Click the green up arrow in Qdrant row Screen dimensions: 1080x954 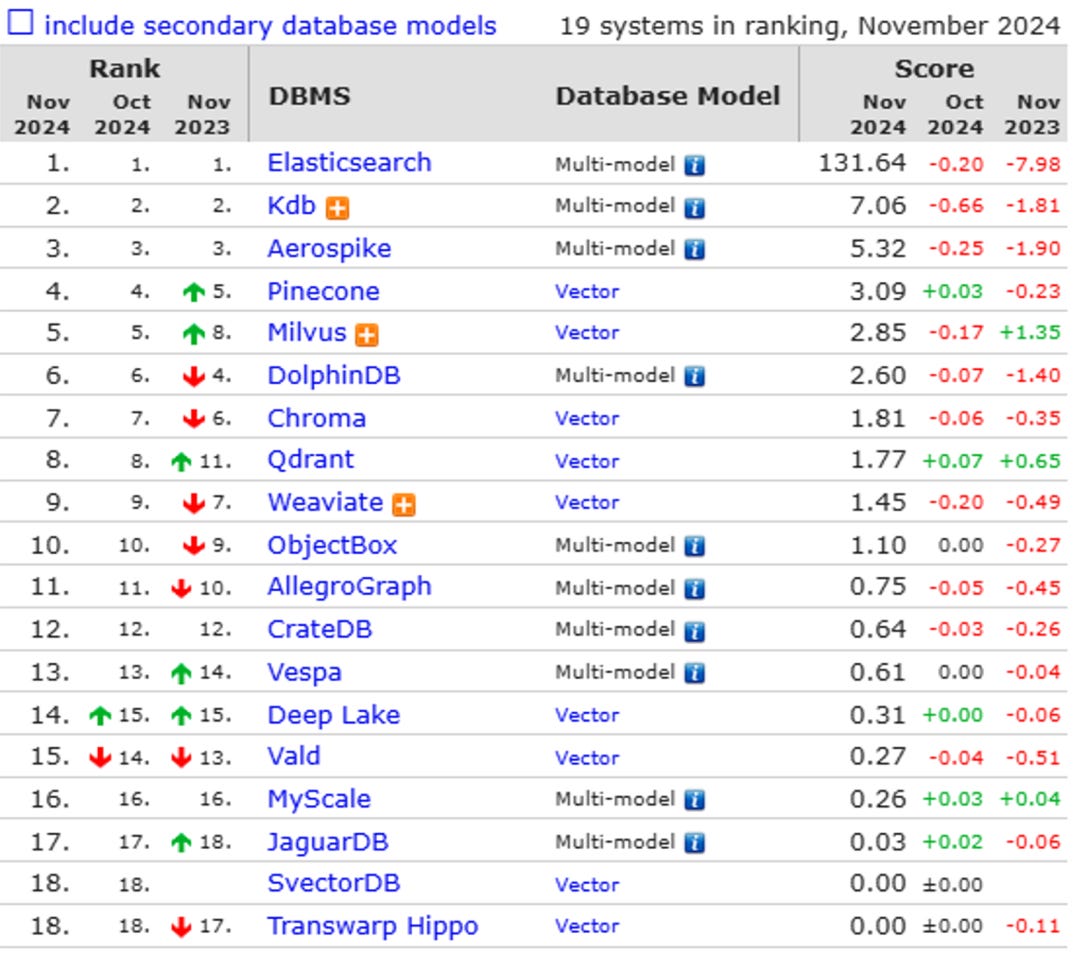(181, 461)
